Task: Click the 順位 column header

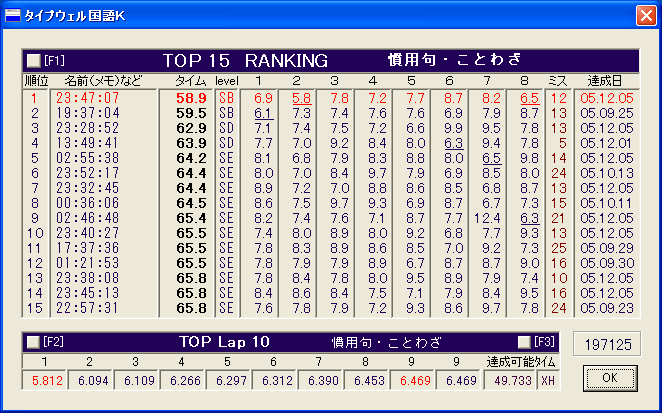Action: (x=36, y=81)
